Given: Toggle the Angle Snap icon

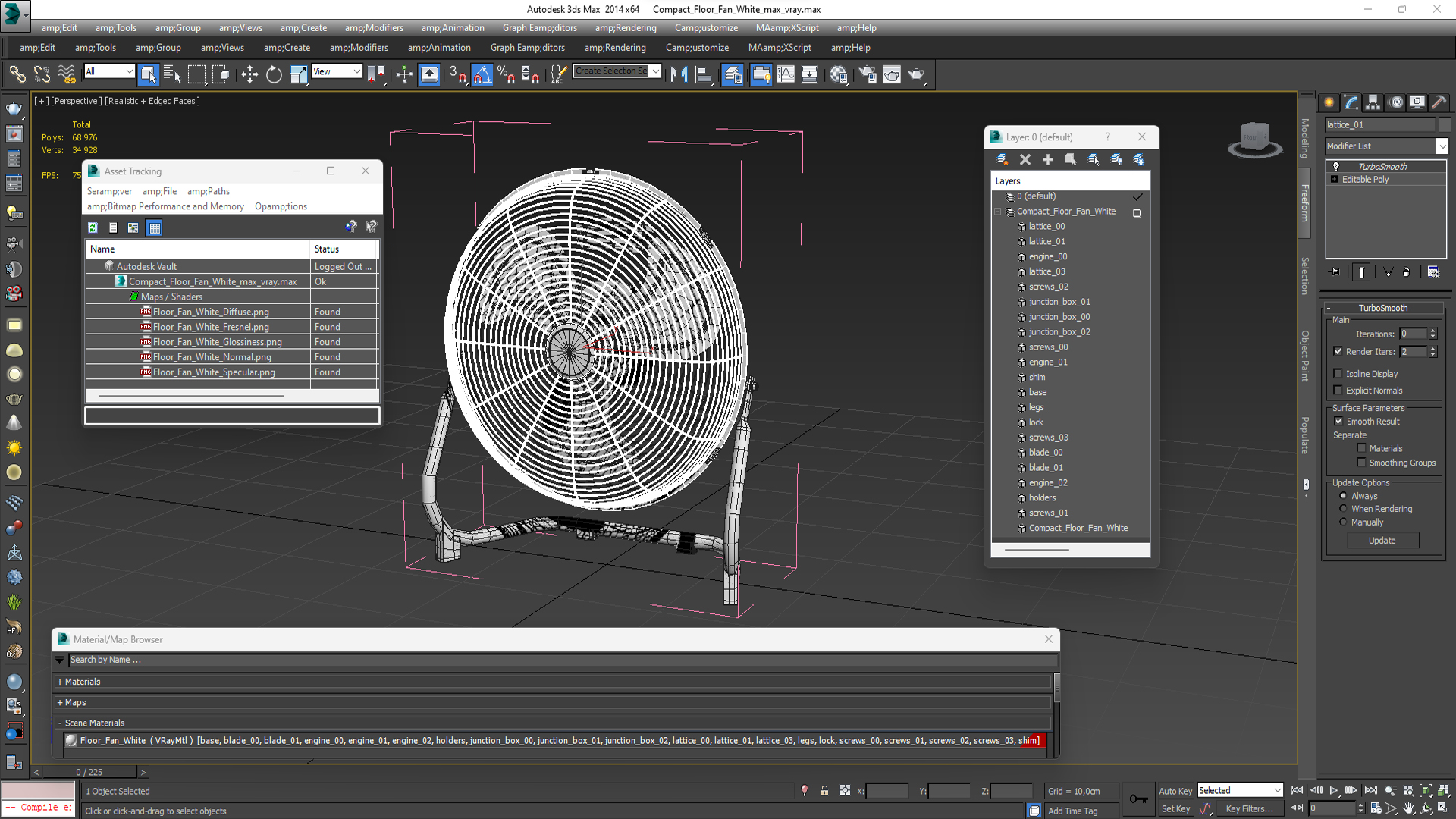Looking at the screenshot, I should pos(482,74).
